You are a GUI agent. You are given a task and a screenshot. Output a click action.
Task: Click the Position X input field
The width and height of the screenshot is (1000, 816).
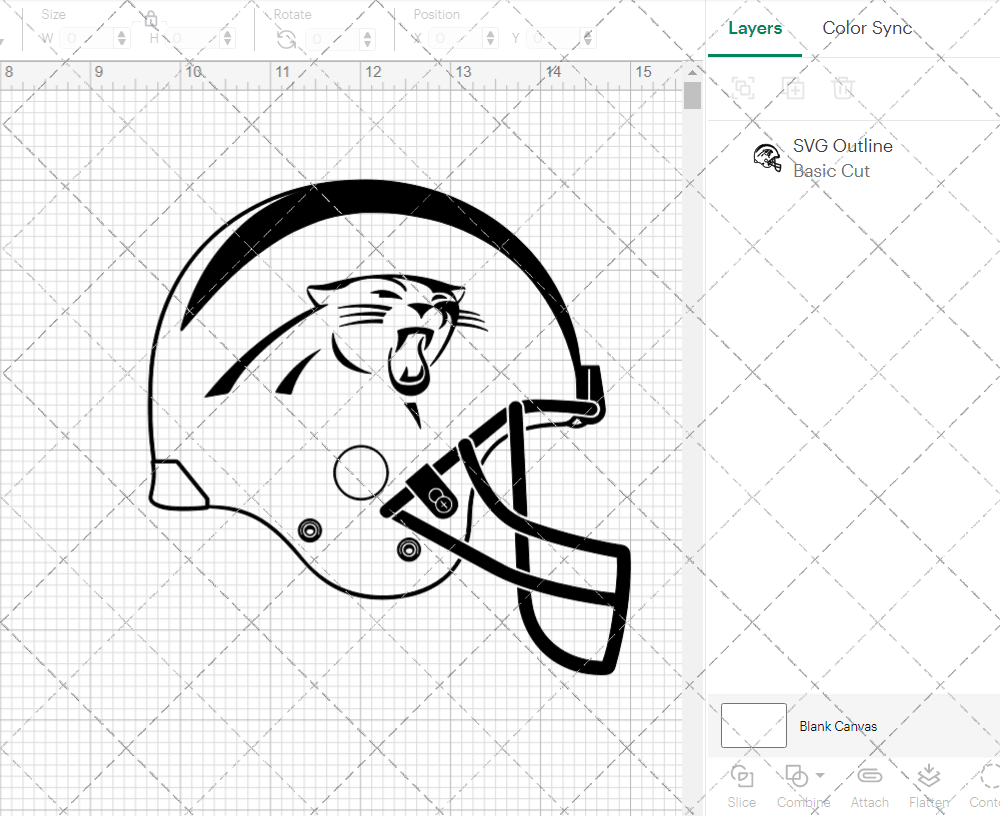[456, 38]
